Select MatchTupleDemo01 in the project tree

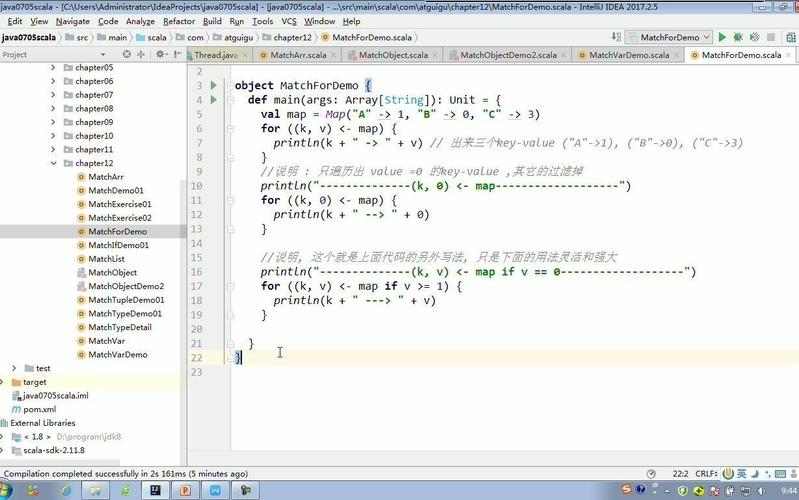point(126,300)
